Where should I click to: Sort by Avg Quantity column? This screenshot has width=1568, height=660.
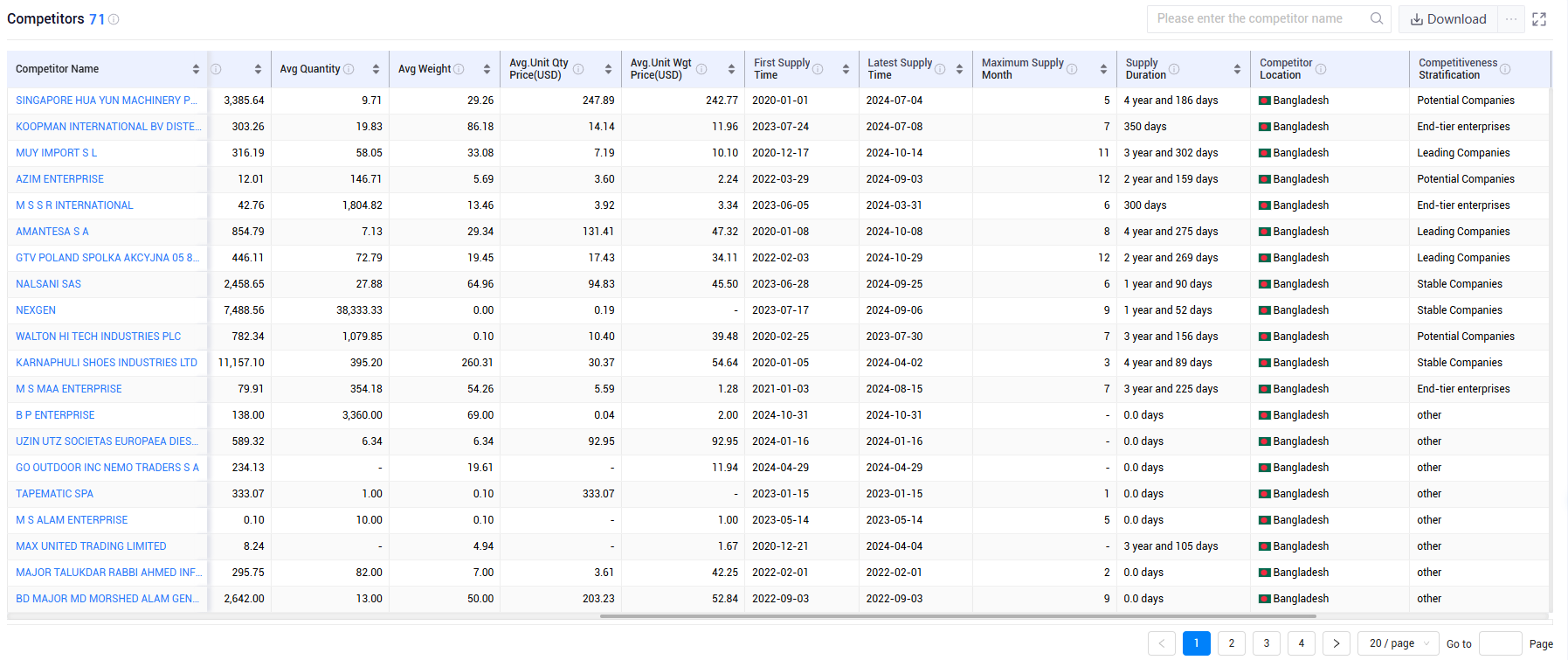pyautogui.click(x=376, y=69)
